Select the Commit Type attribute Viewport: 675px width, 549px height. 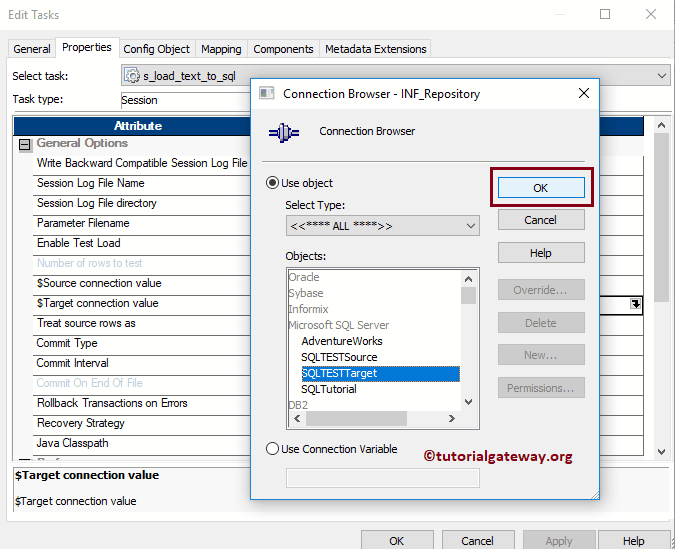(67, 343)
